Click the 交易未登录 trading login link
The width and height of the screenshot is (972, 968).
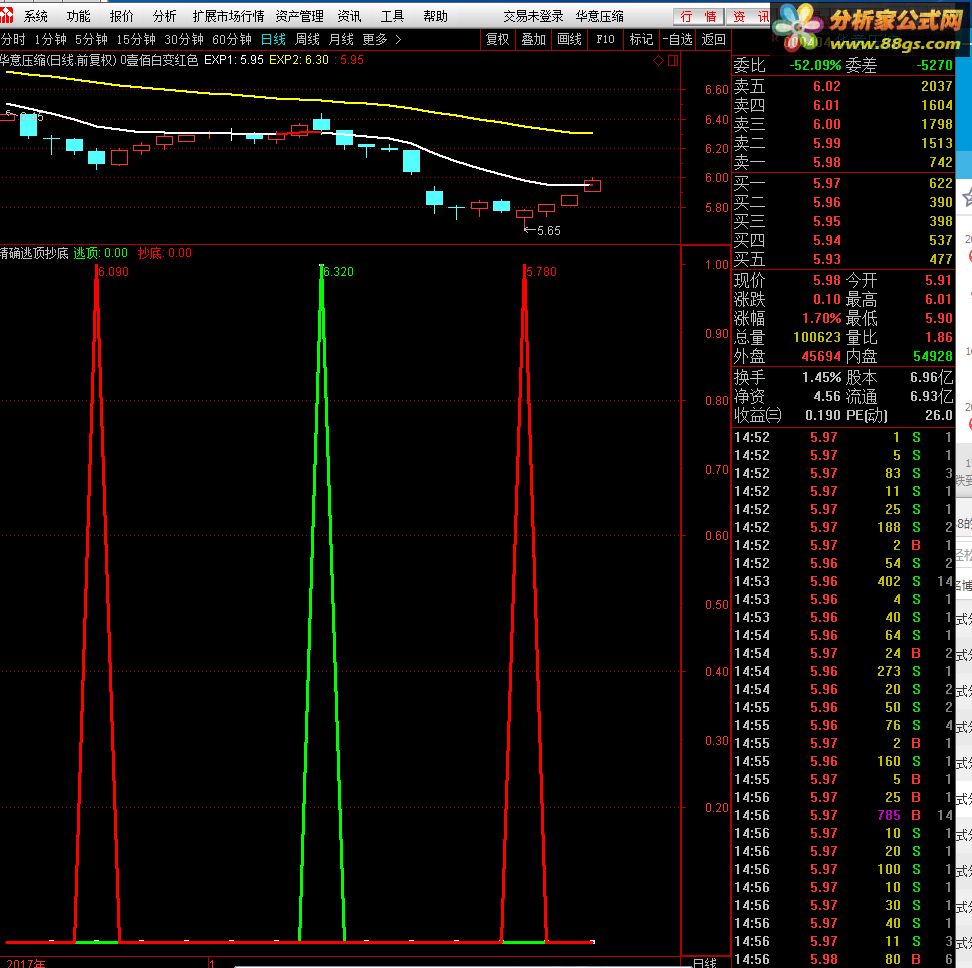point(533,16)
